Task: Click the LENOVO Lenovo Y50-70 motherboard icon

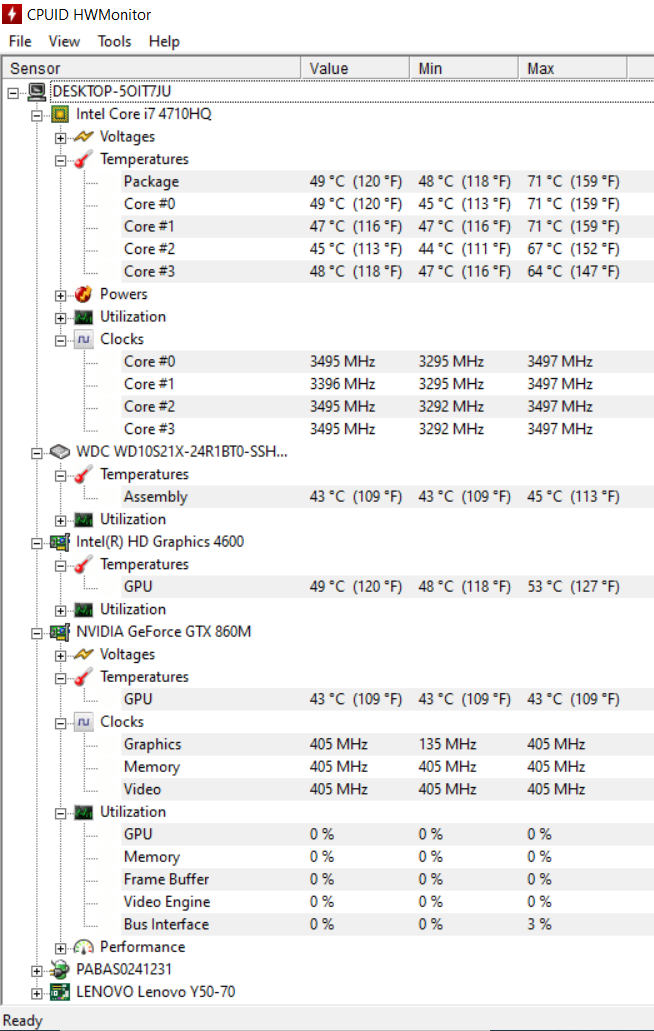Action: tap(60, 992)
